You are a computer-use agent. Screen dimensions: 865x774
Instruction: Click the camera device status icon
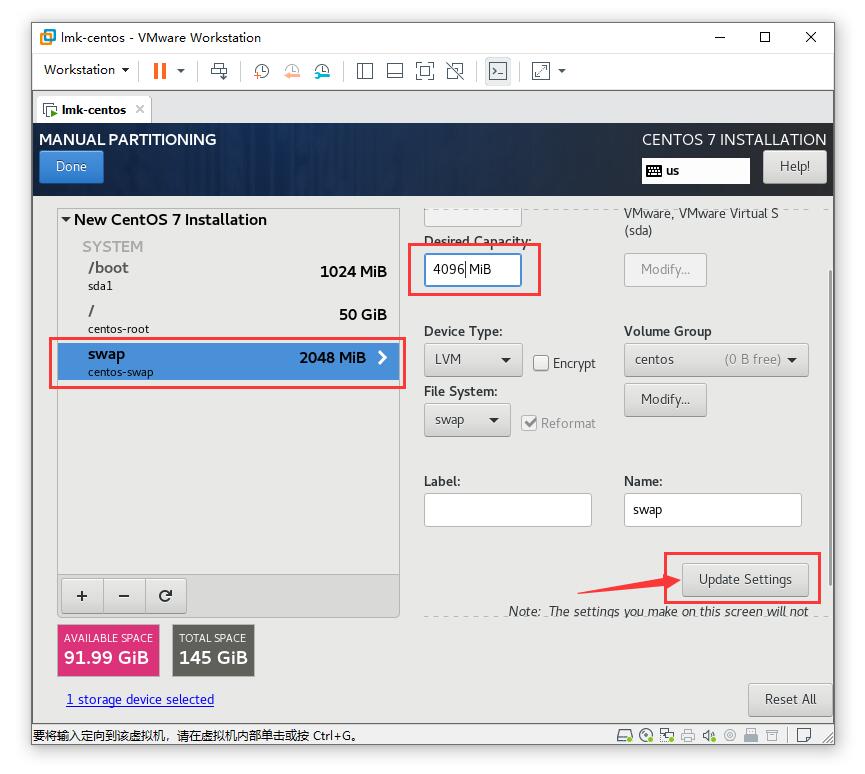[730, 735]
